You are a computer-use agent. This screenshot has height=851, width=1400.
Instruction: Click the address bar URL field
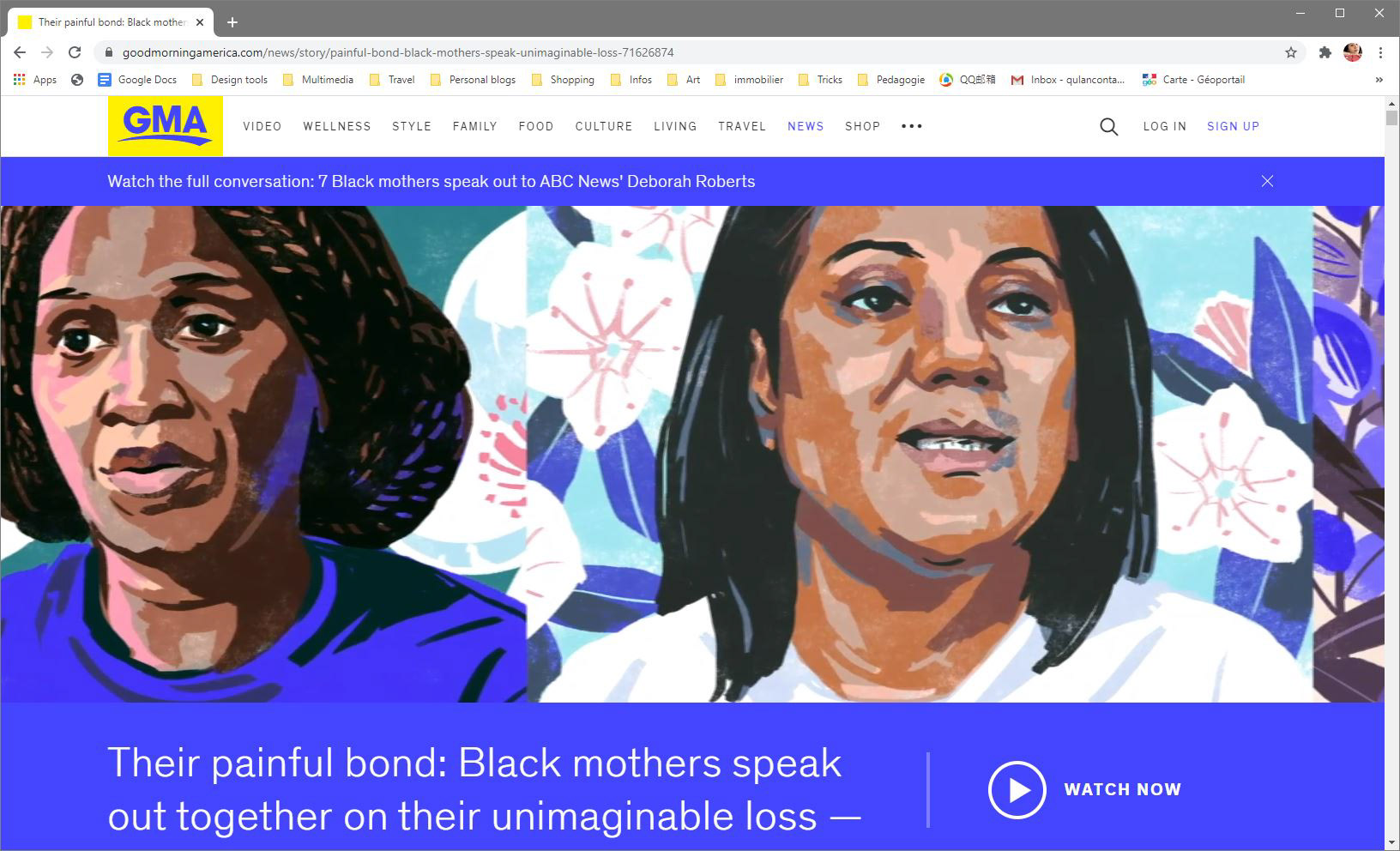pos(686,52)
